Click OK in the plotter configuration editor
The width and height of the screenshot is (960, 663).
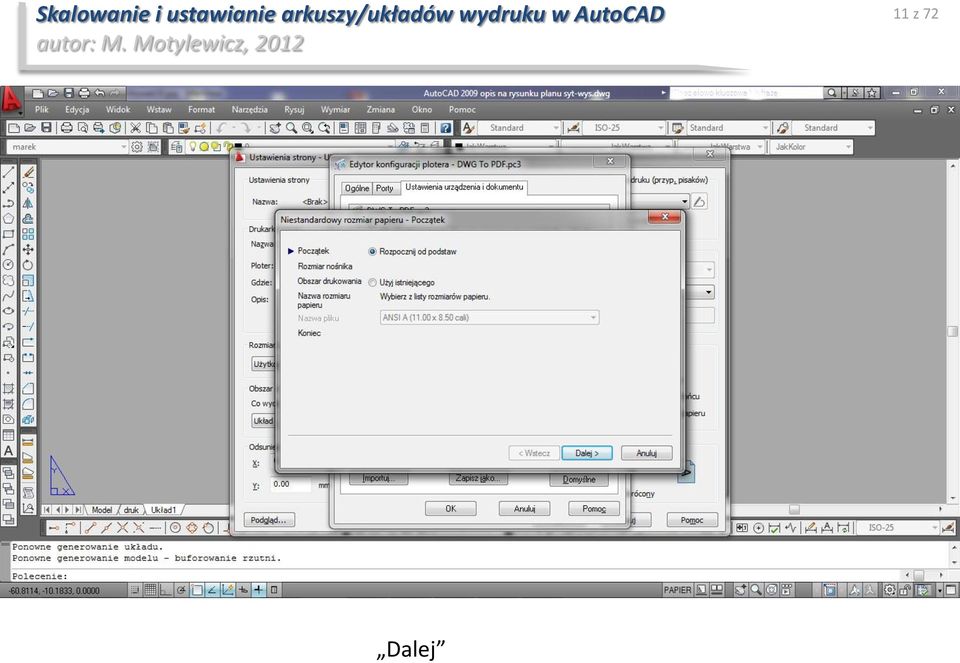click(x=451, y=509)
